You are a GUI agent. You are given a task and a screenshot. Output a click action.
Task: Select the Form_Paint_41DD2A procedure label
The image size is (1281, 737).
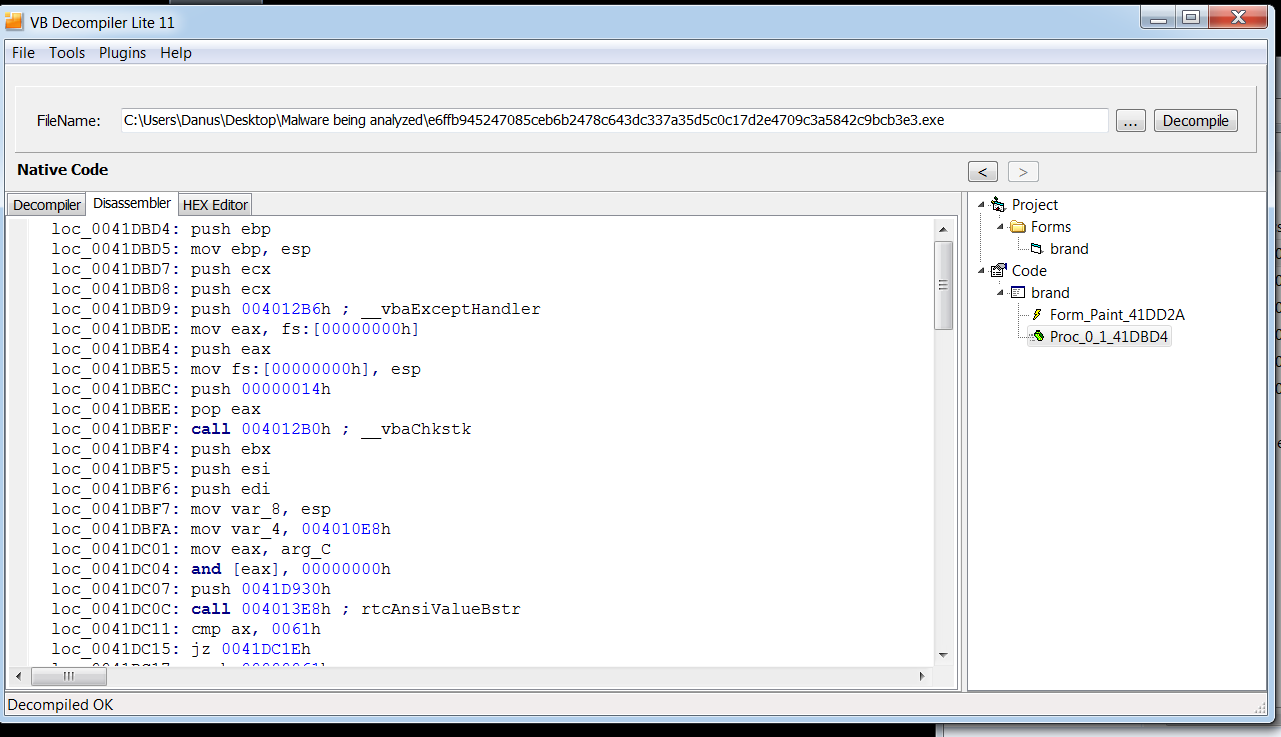(1117, 315)
